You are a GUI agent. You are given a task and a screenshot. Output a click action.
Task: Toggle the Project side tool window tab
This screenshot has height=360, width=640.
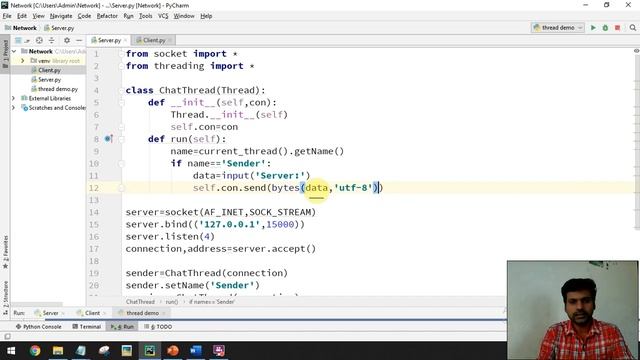(x=5, y=54)
